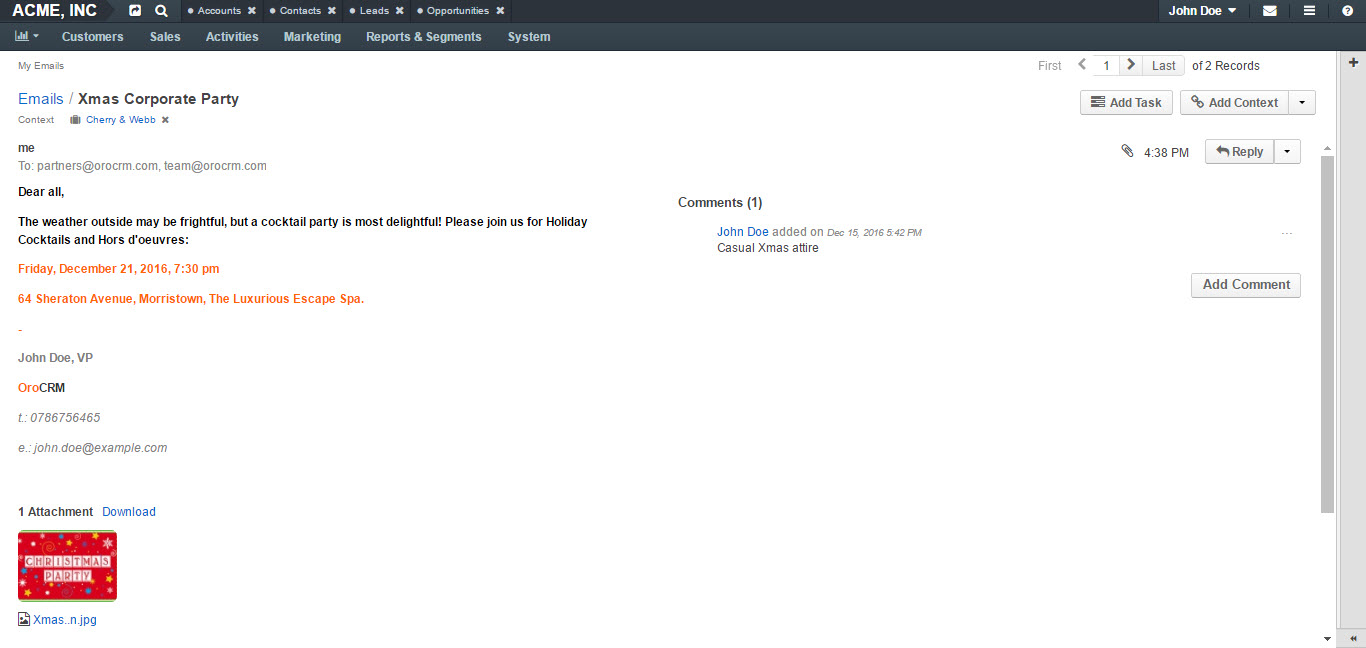This screenshot has height=648, width=1366.
Task: Click the record number input field
Action: (1106, 65)
